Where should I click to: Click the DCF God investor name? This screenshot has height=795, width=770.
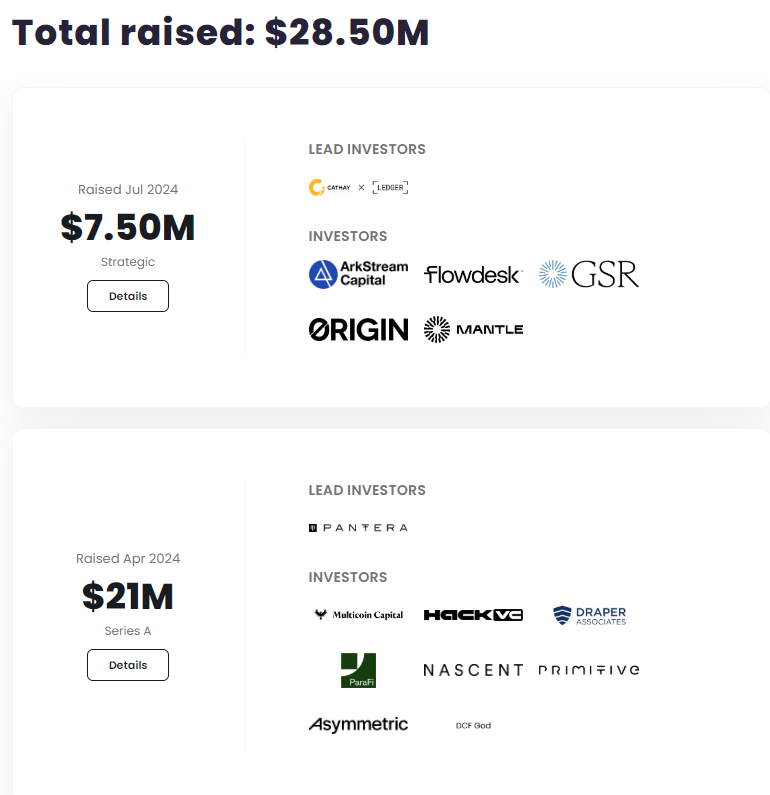coord(473,725)
